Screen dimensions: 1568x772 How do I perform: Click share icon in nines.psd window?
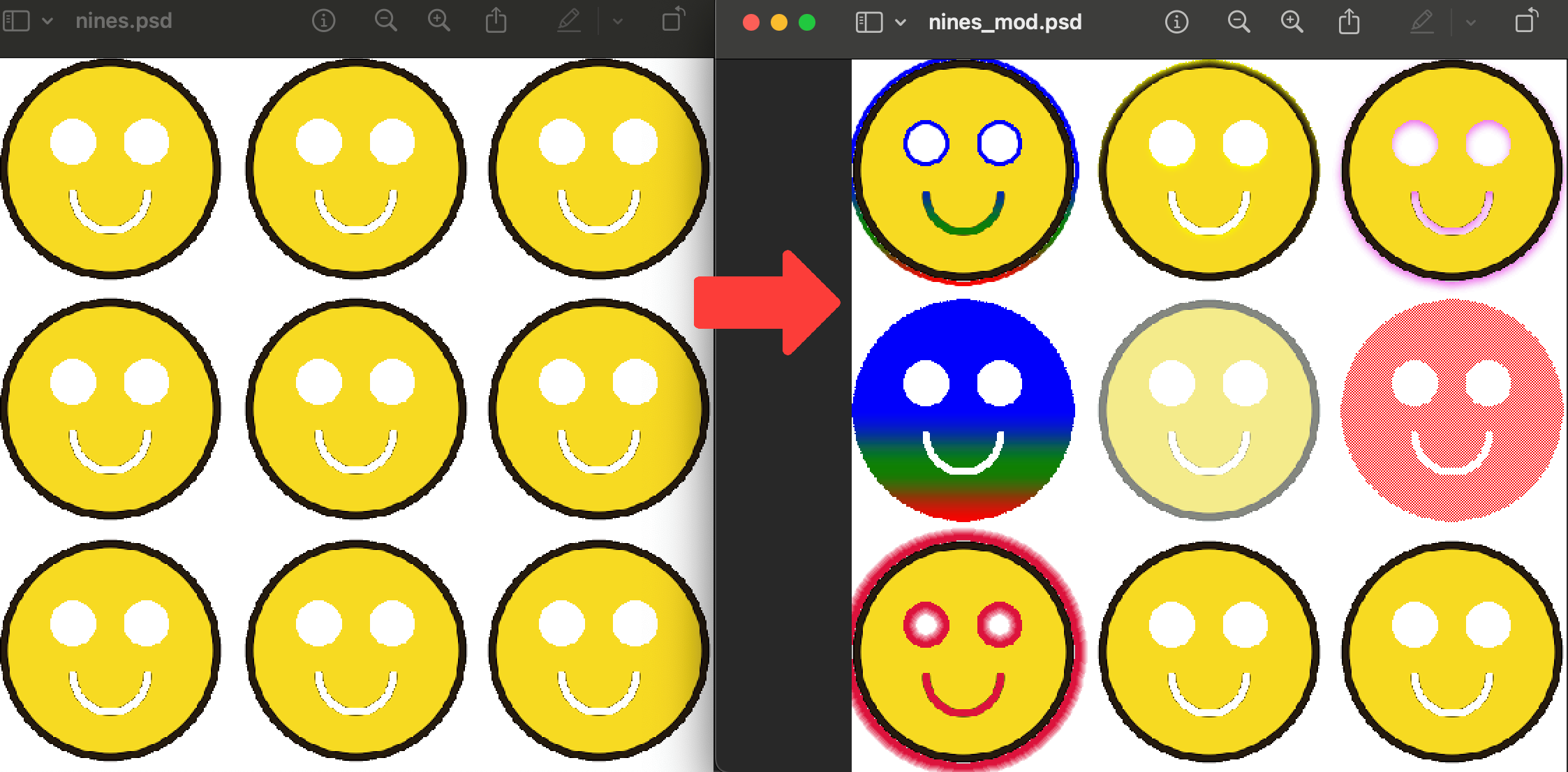[x=496, y=20]
